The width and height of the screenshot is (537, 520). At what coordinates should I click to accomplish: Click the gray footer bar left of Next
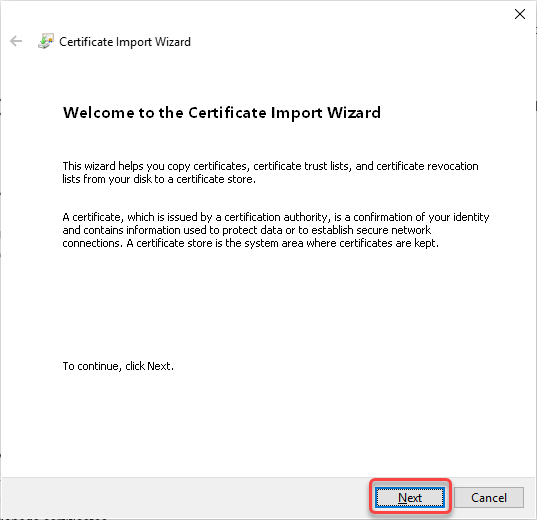point(185,497)
